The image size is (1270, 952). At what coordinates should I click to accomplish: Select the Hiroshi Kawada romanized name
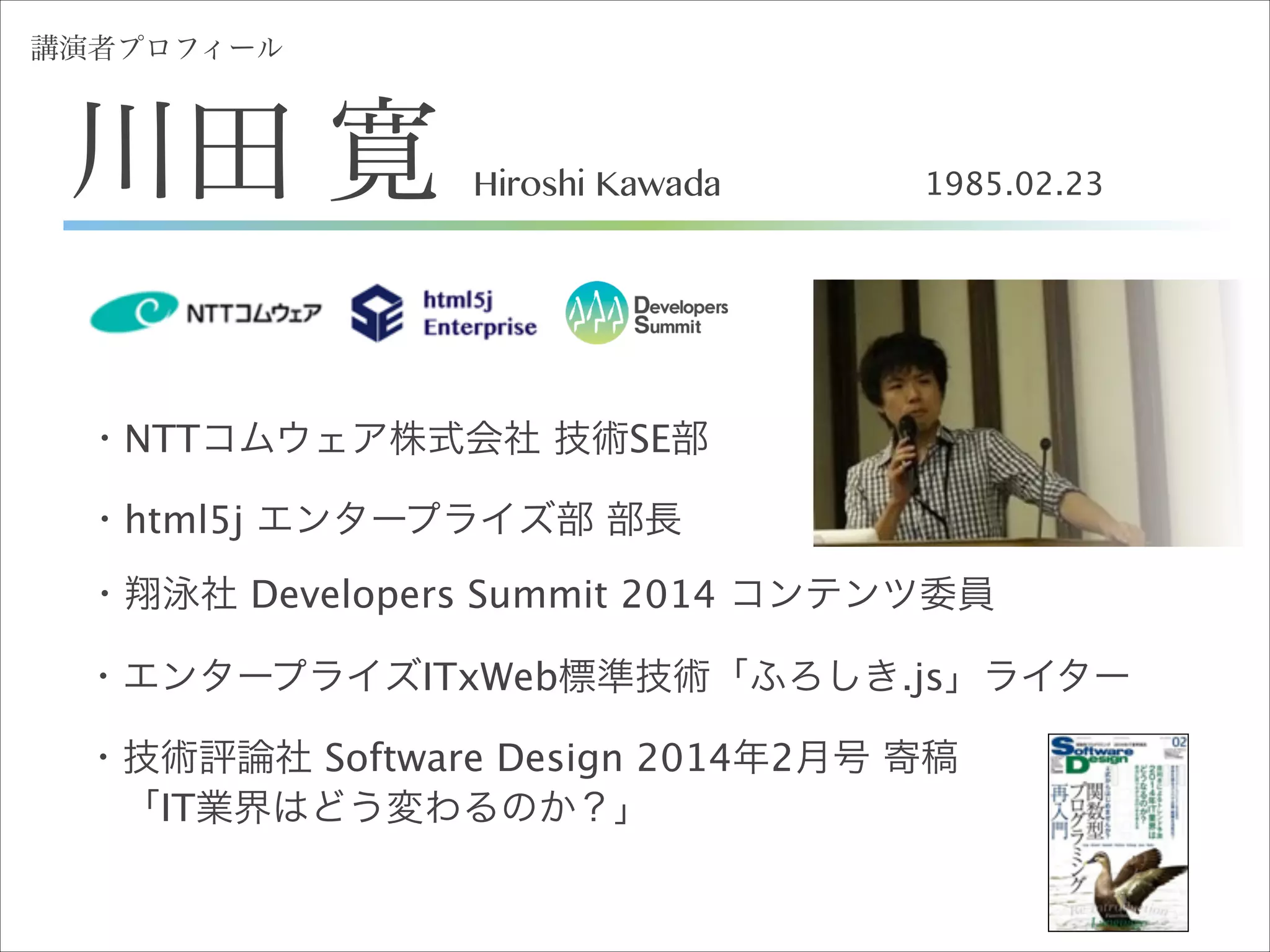pyautogui.click(x=597, y=185)
